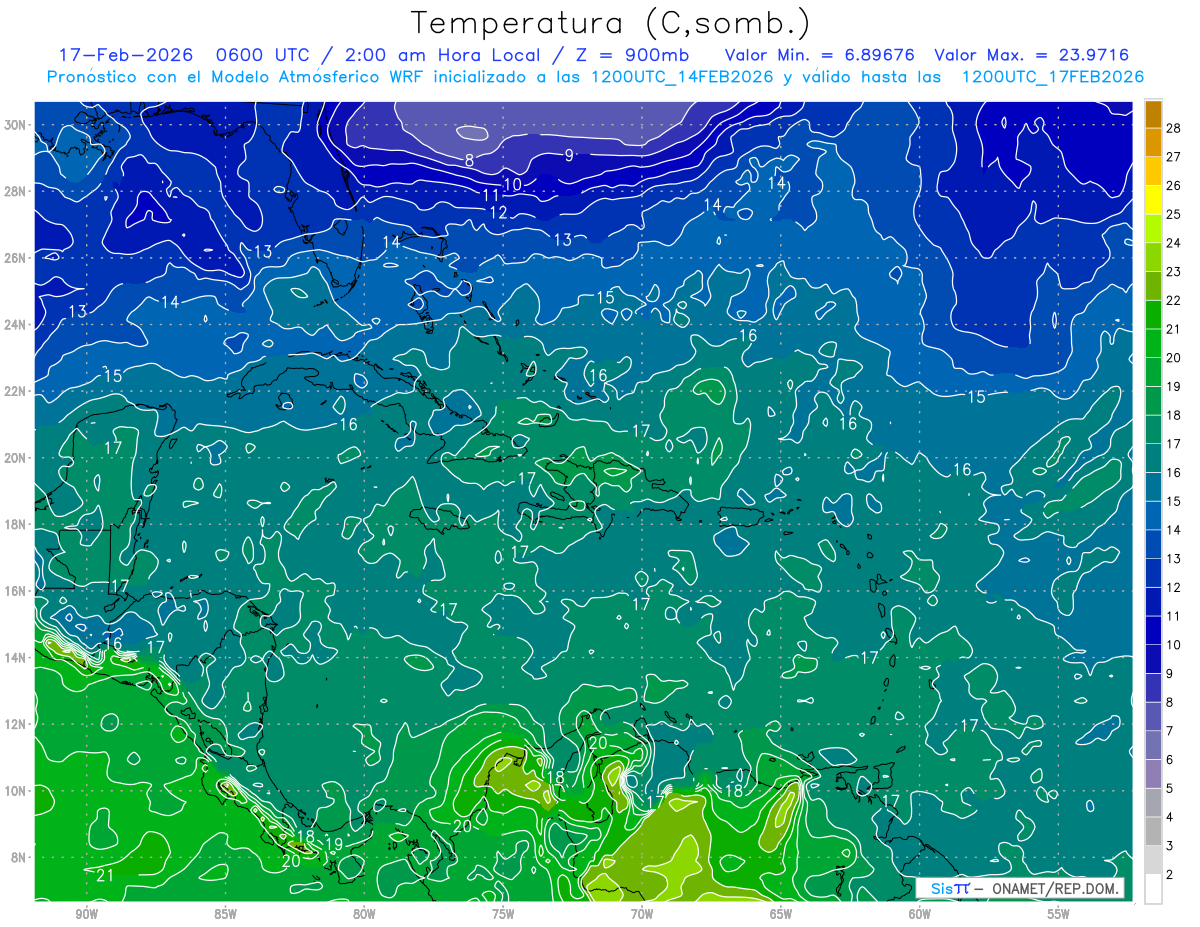Click the colorbar scale label 28

(1174, 127)
